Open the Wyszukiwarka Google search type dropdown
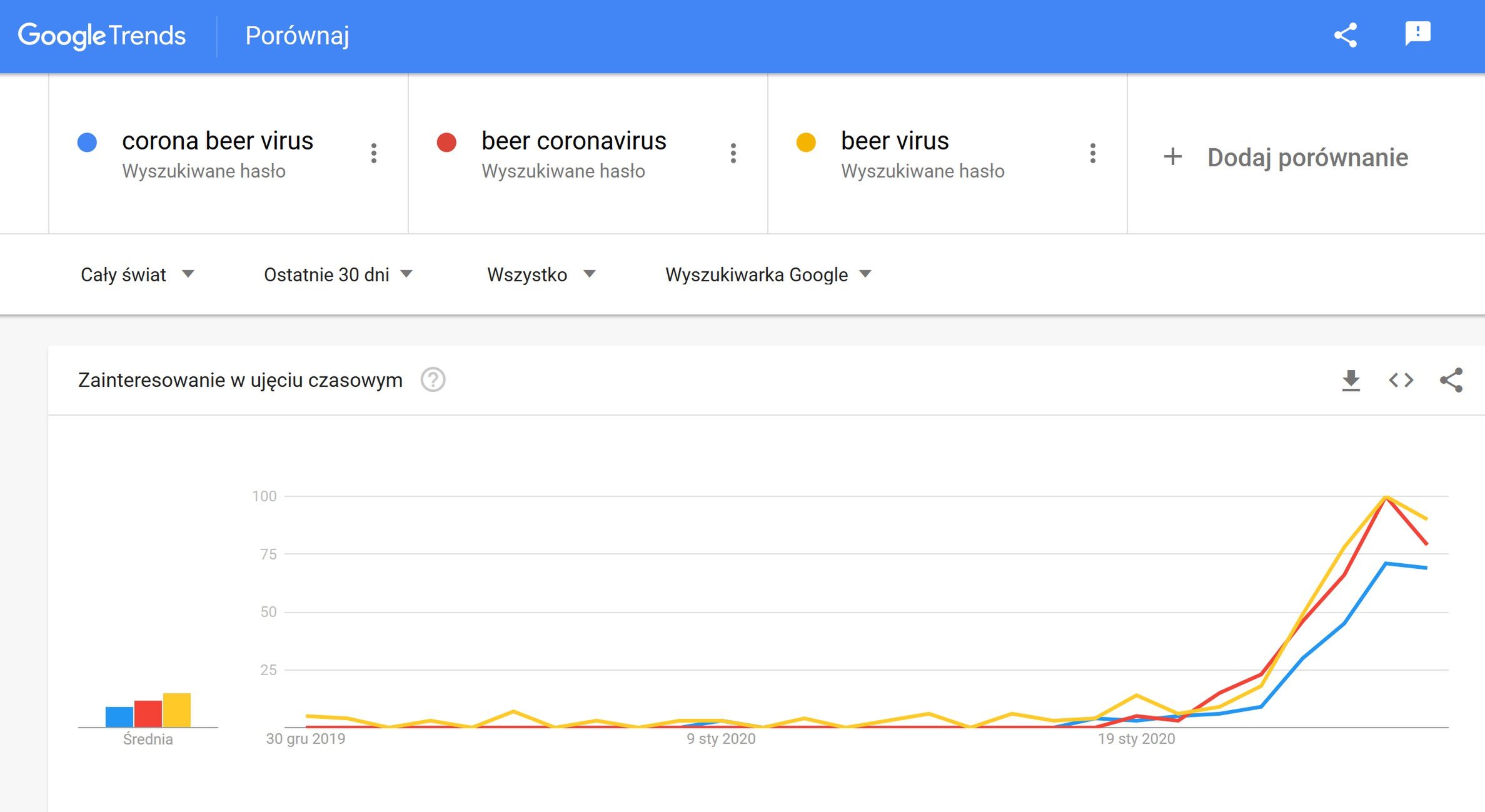Viewport: 1485px width, 812px height. pyautogui.click(x=768, y=274)
